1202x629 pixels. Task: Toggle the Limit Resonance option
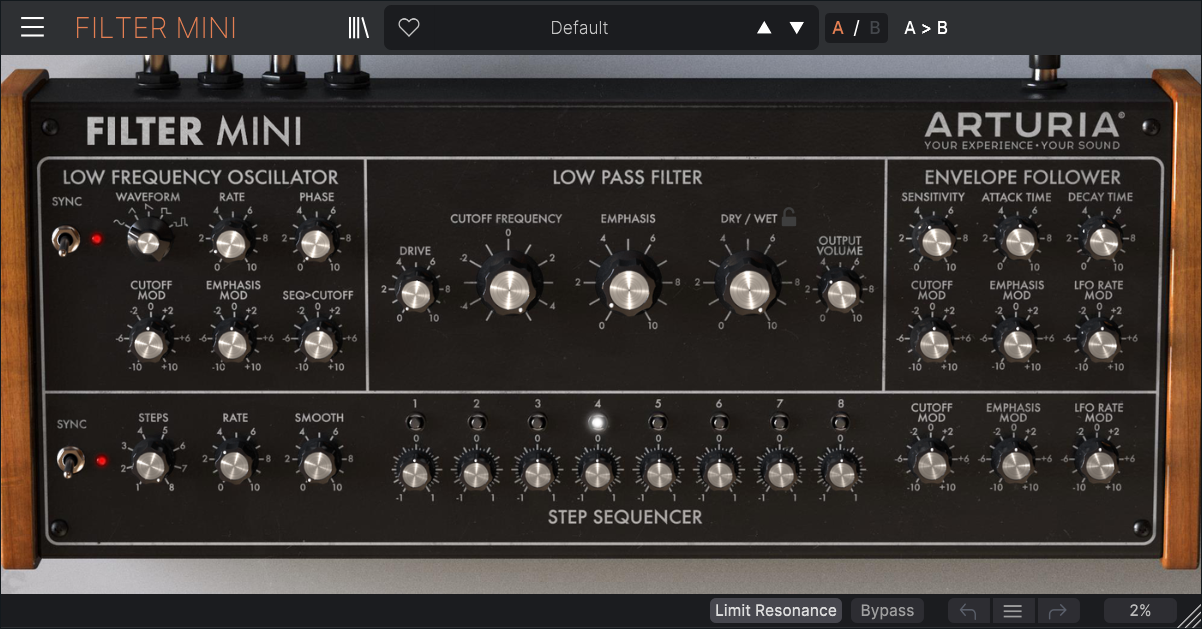pyautogui.click(x=775, y=611)
